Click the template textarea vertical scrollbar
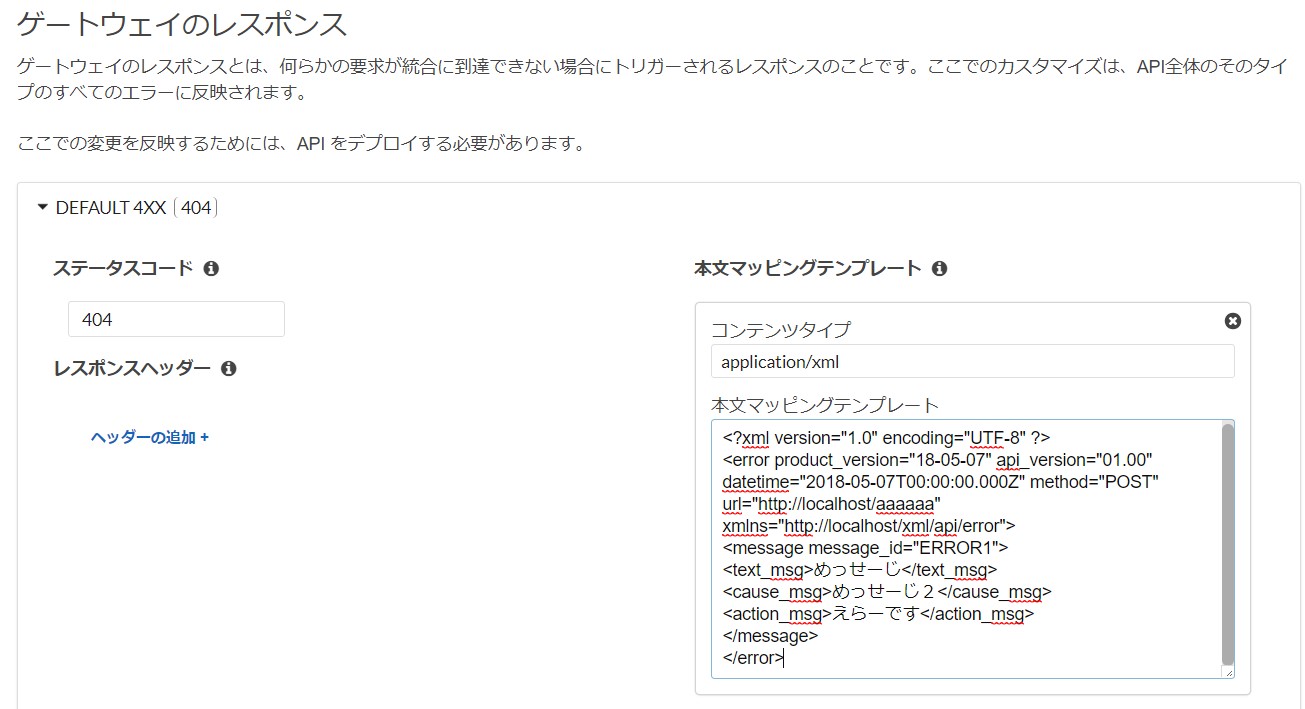1305x709 pixels. point(1228,545)
